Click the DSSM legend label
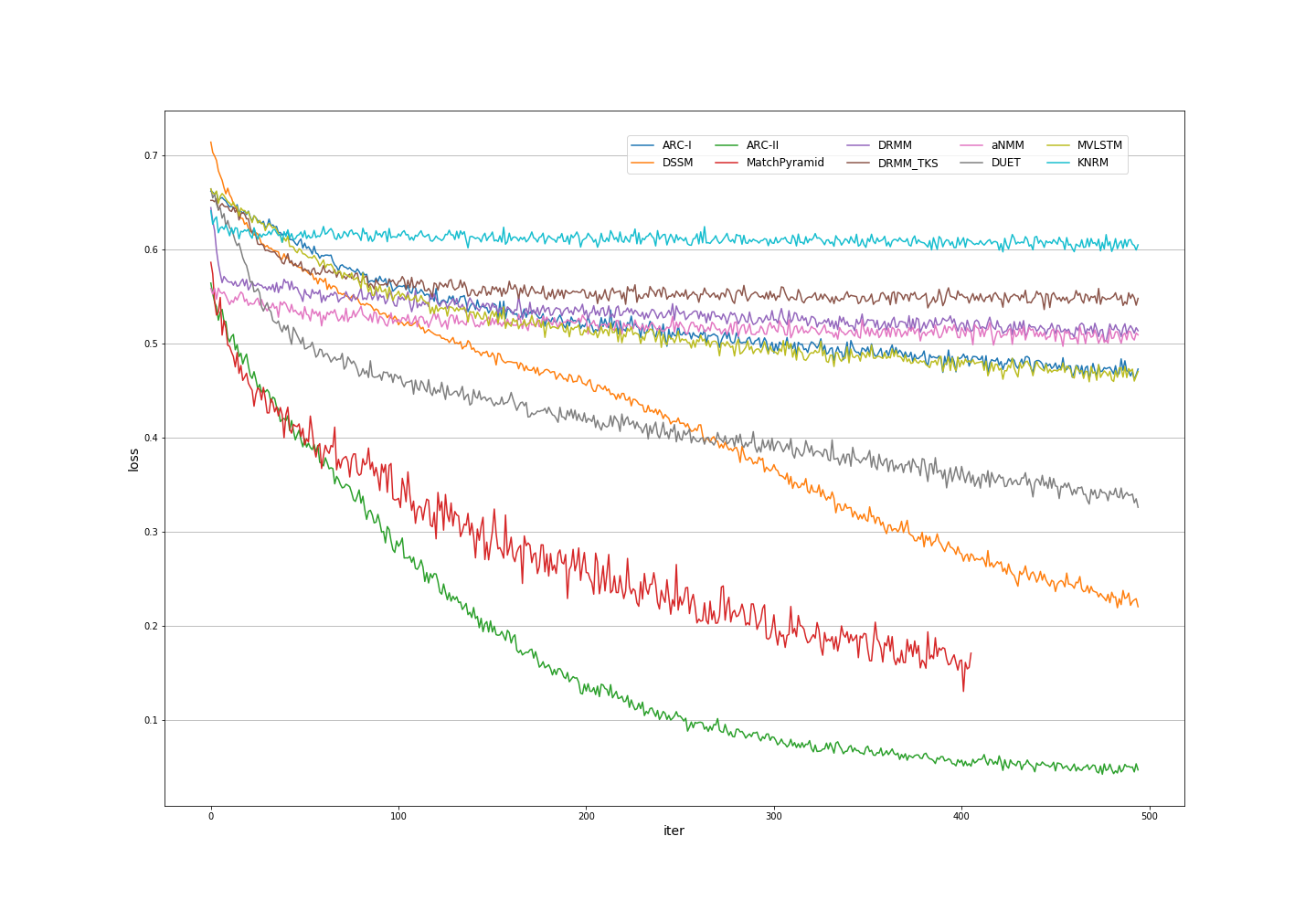 [x=677, y=163]
